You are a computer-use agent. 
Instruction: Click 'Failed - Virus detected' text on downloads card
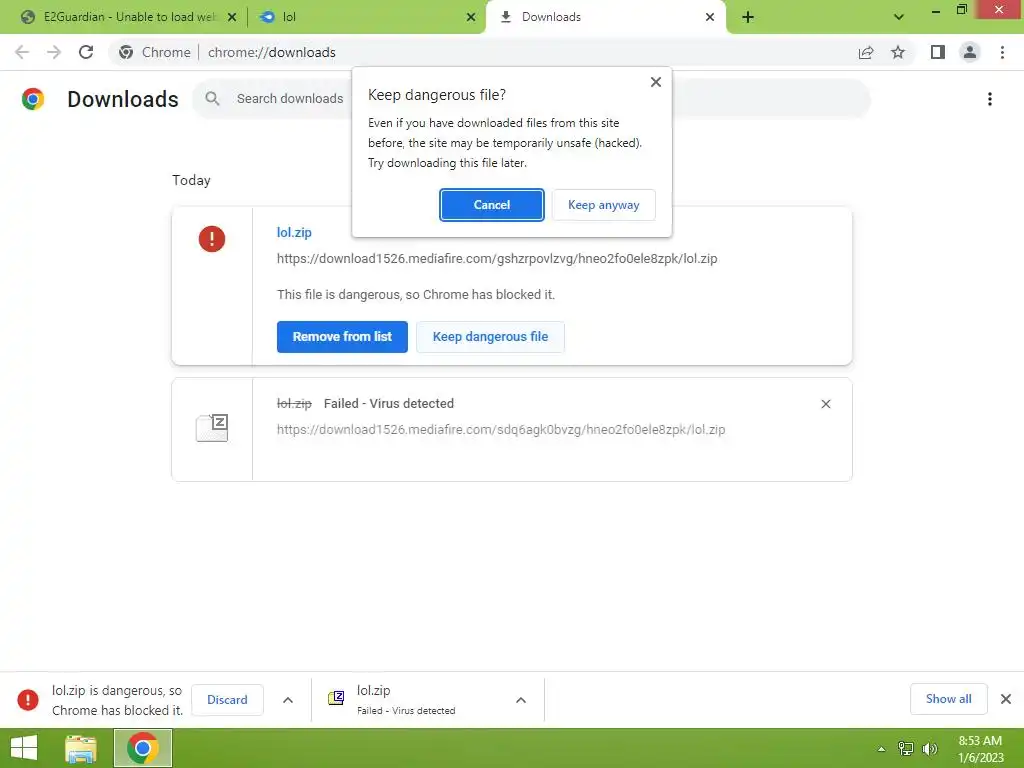(x=389, y=404)
